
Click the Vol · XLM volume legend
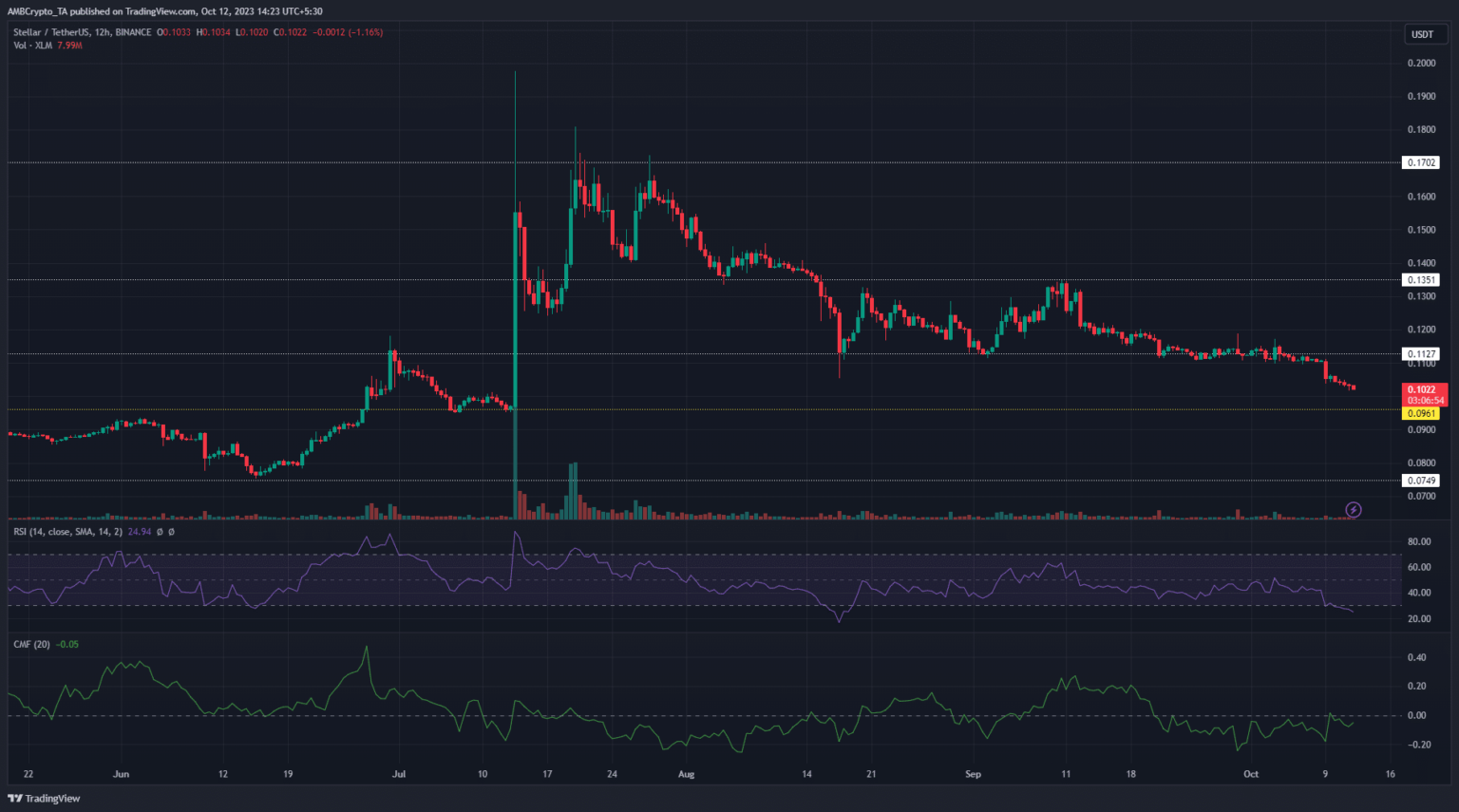point(33,46)
